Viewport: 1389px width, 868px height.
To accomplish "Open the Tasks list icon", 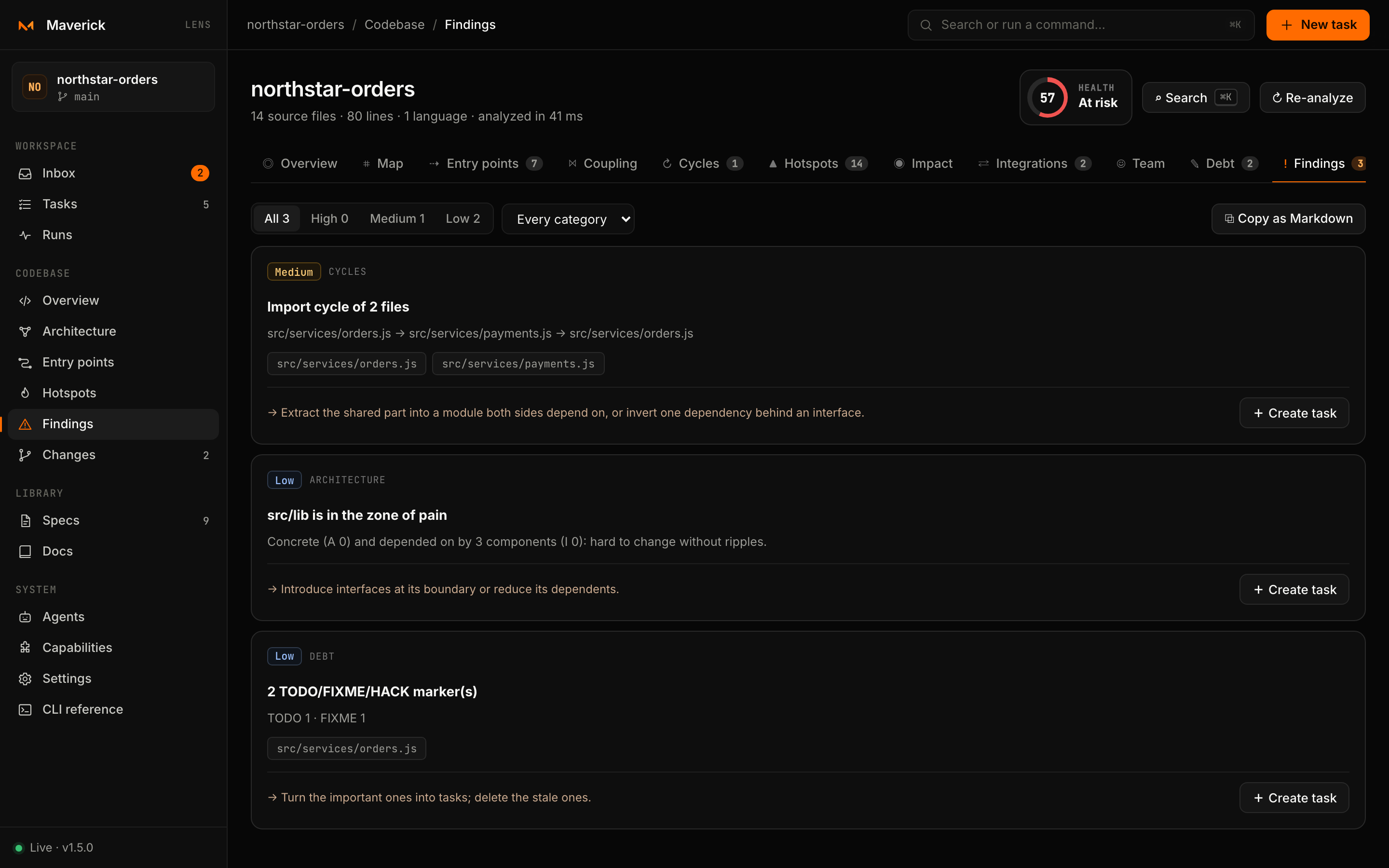I will pos(25,204).
